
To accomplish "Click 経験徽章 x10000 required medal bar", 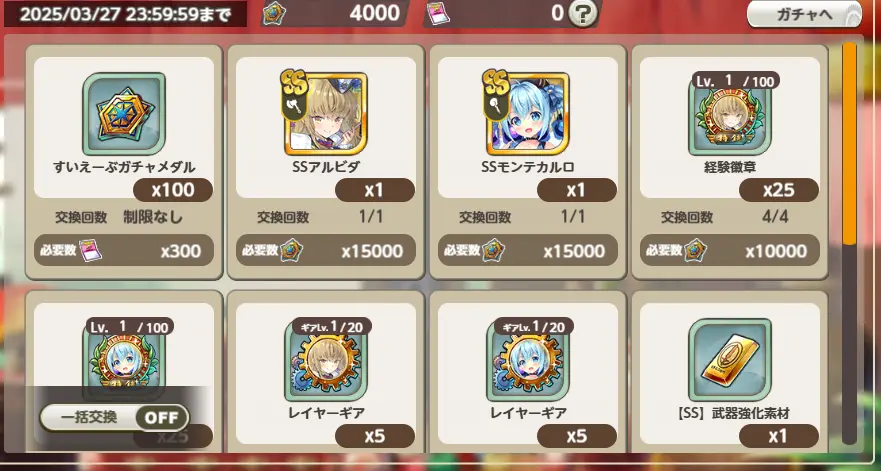I will (730, 251).
